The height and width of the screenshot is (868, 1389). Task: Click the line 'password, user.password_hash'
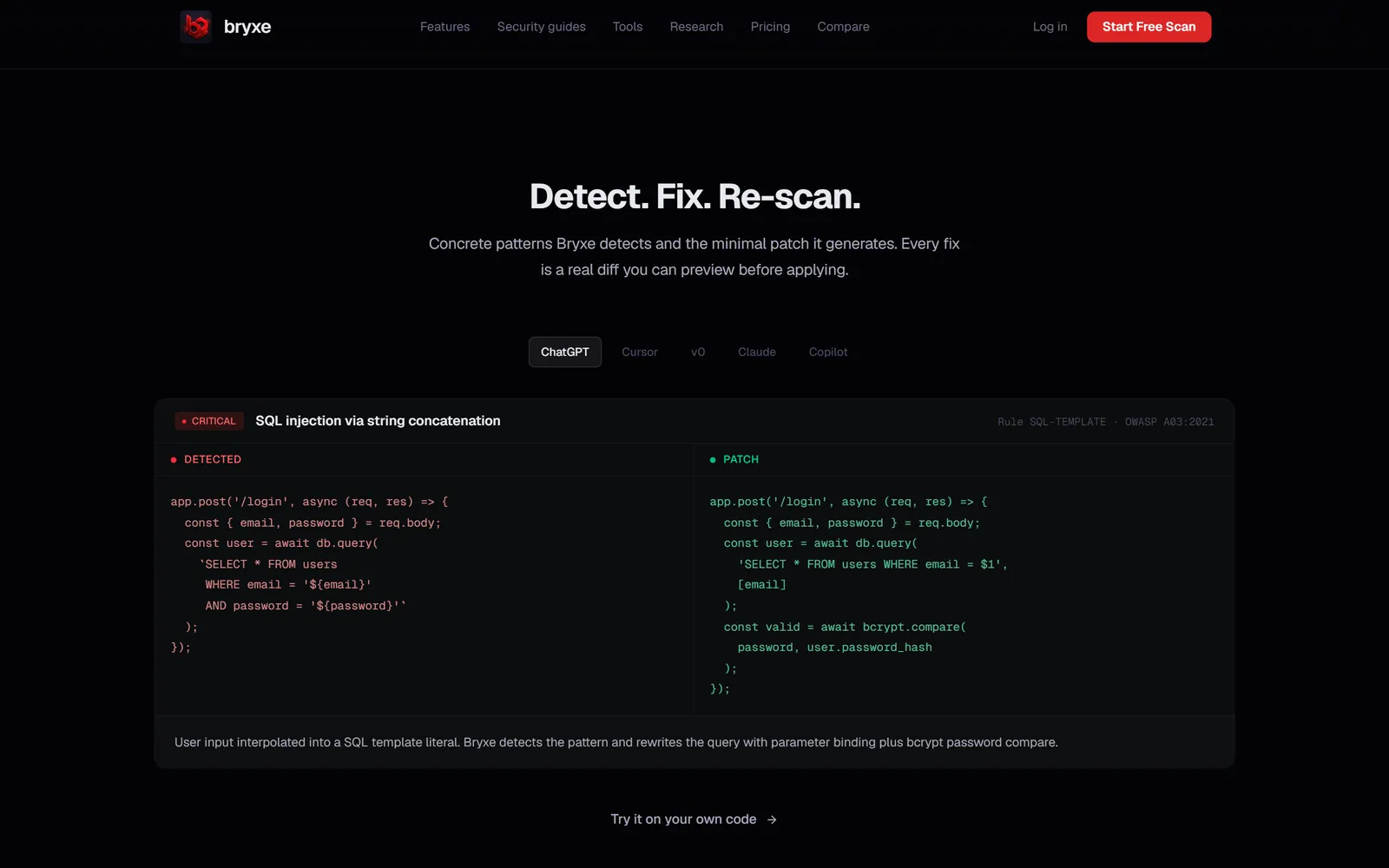click(834, 648)
